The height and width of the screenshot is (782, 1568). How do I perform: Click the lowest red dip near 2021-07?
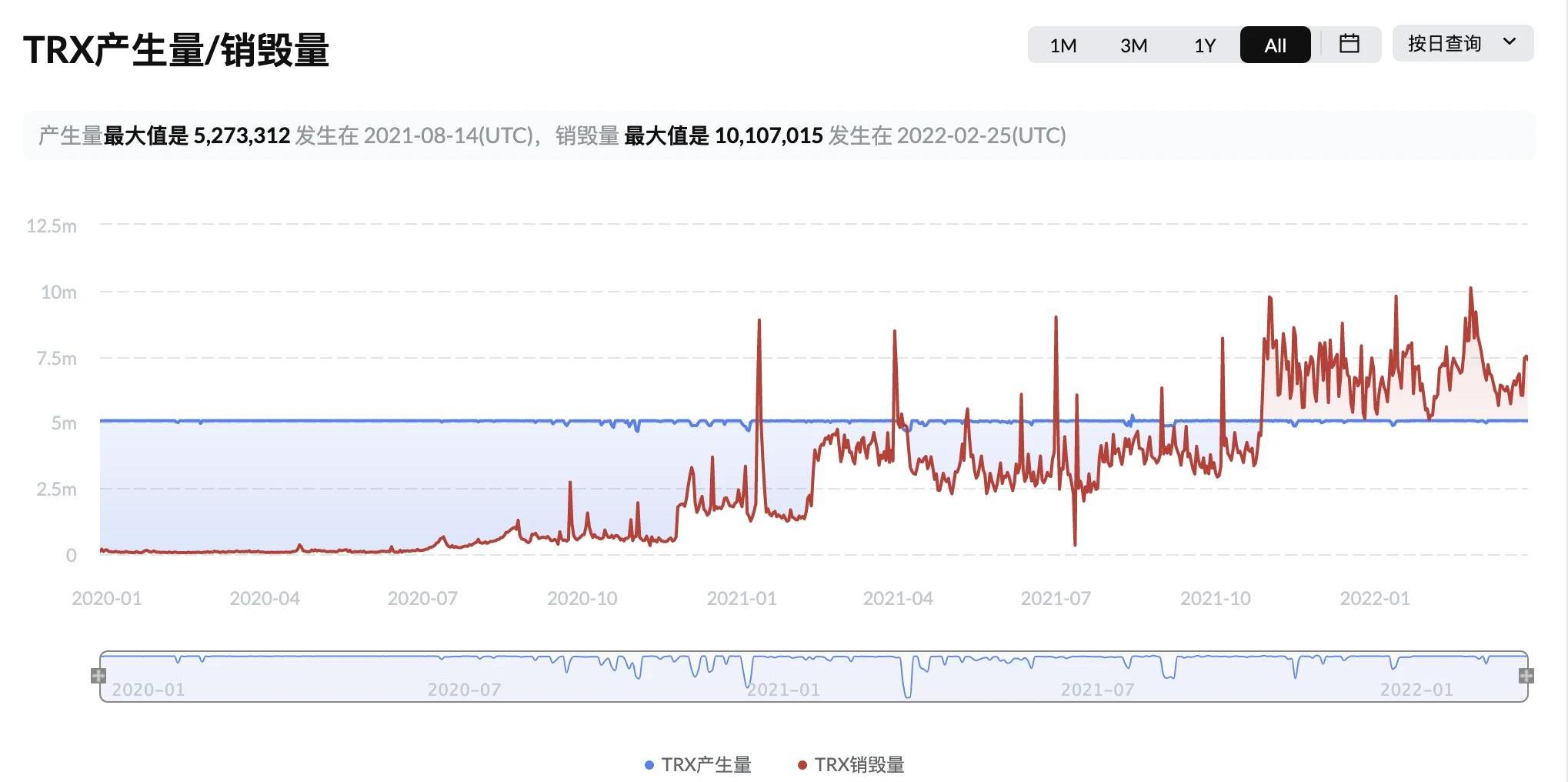click(x=1075, y=543)
